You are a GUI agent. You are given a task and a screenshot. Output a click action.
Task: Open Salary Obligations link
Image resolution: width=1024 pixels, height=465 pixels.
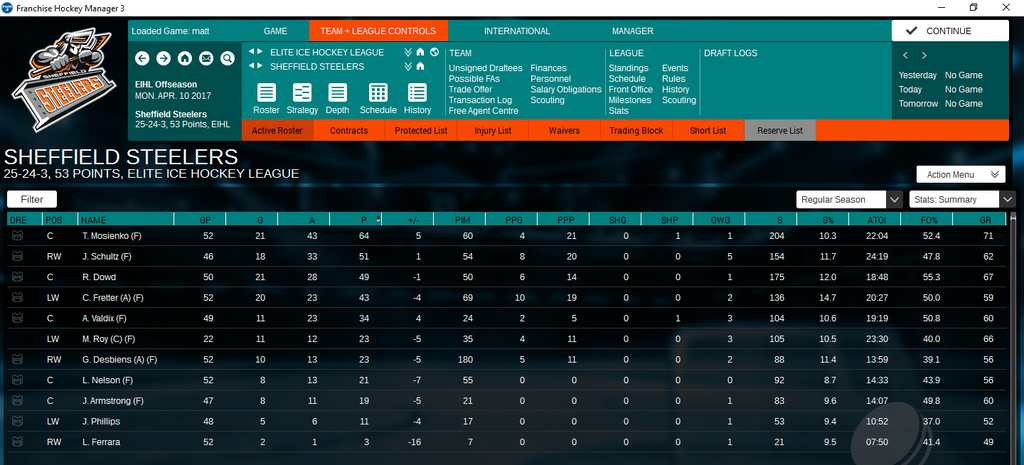[566, 89]
